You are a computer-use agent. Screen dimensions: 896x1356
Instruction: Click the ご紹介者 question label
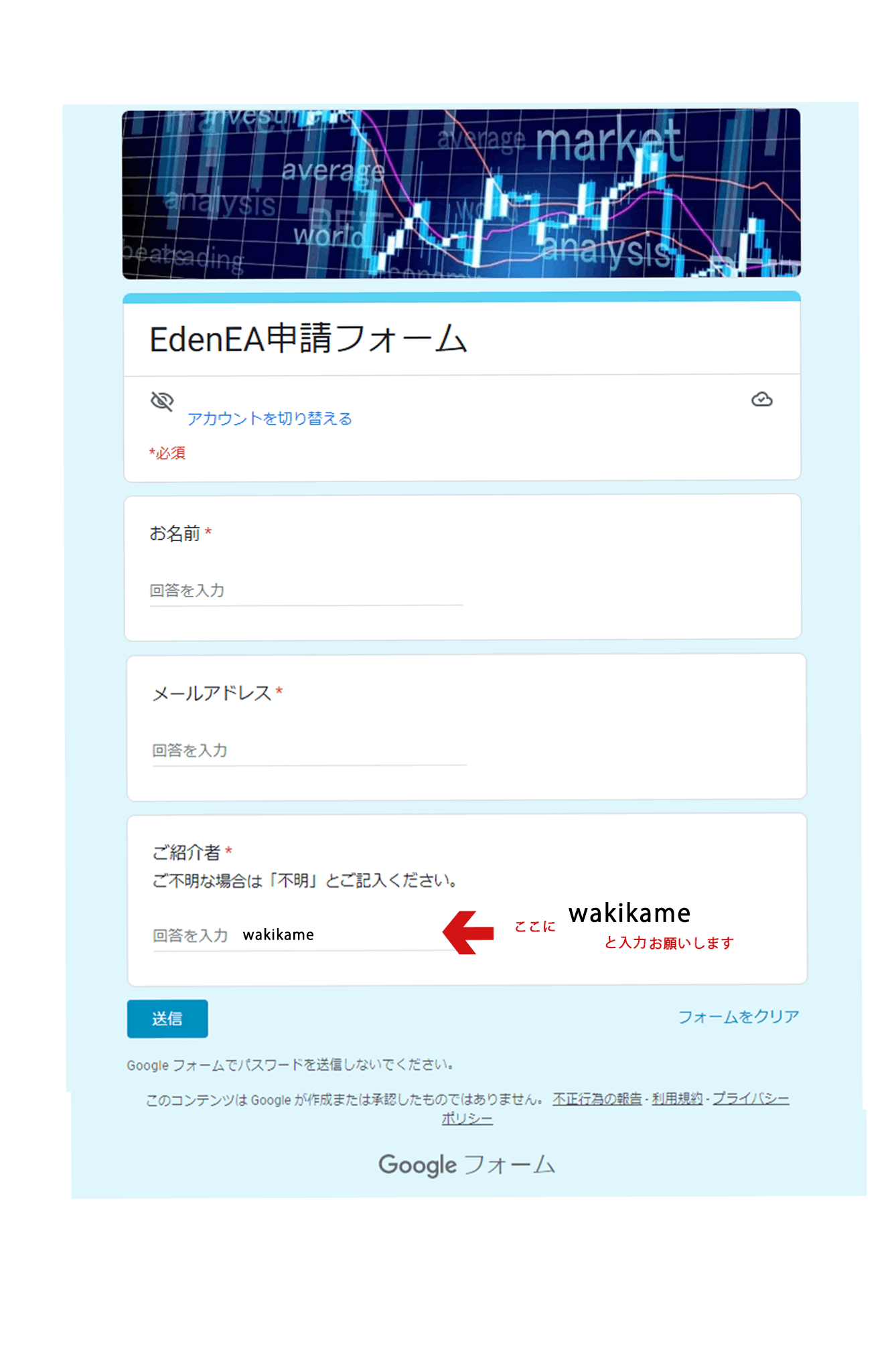186,852
